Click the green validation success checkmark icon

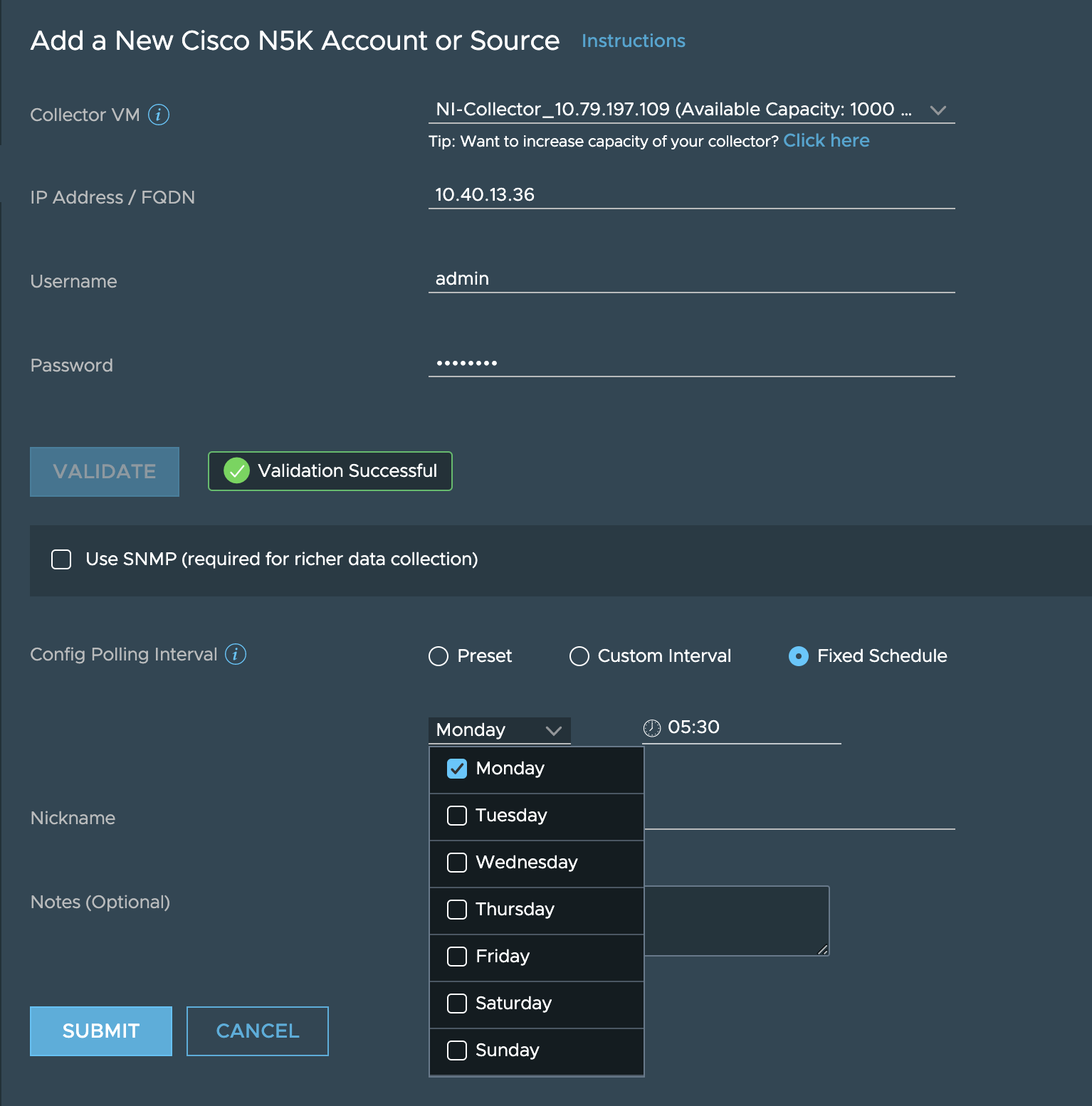pyautogui.click(x=236, y=470)
